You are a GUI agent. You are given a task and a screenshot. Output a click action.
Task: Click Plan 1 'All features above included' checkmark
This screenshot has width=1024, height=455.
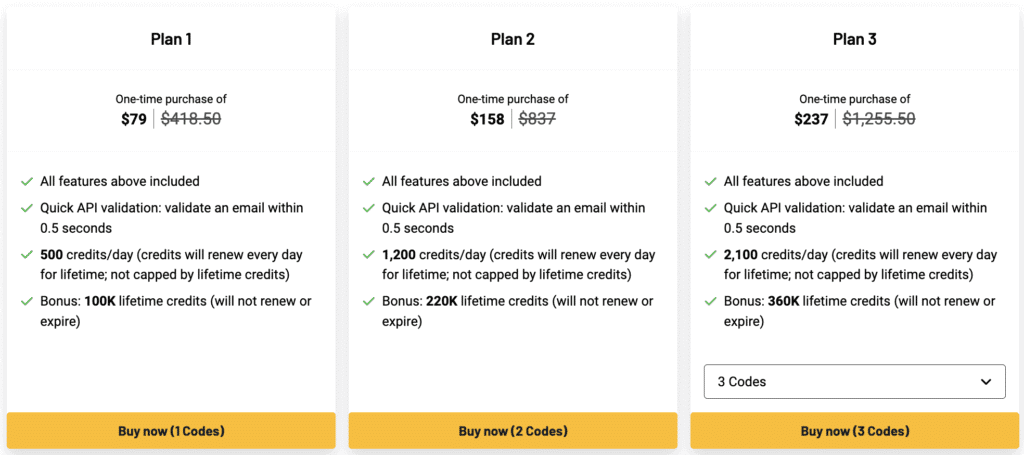coord(26,182)
